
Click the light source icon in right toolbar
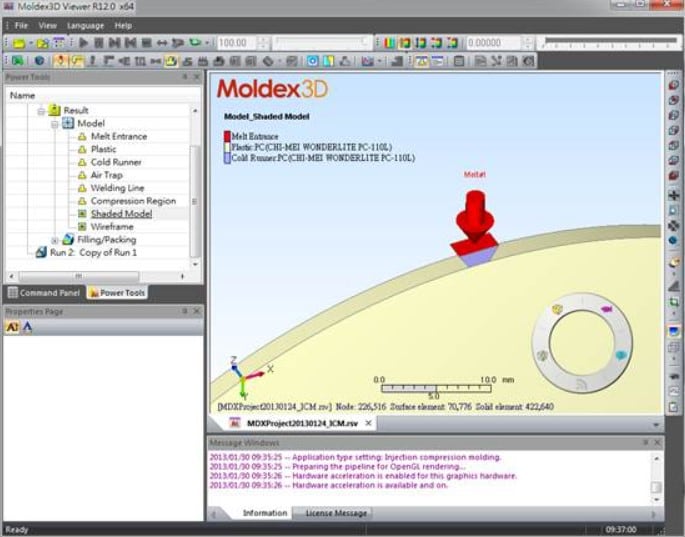(674, 262)
